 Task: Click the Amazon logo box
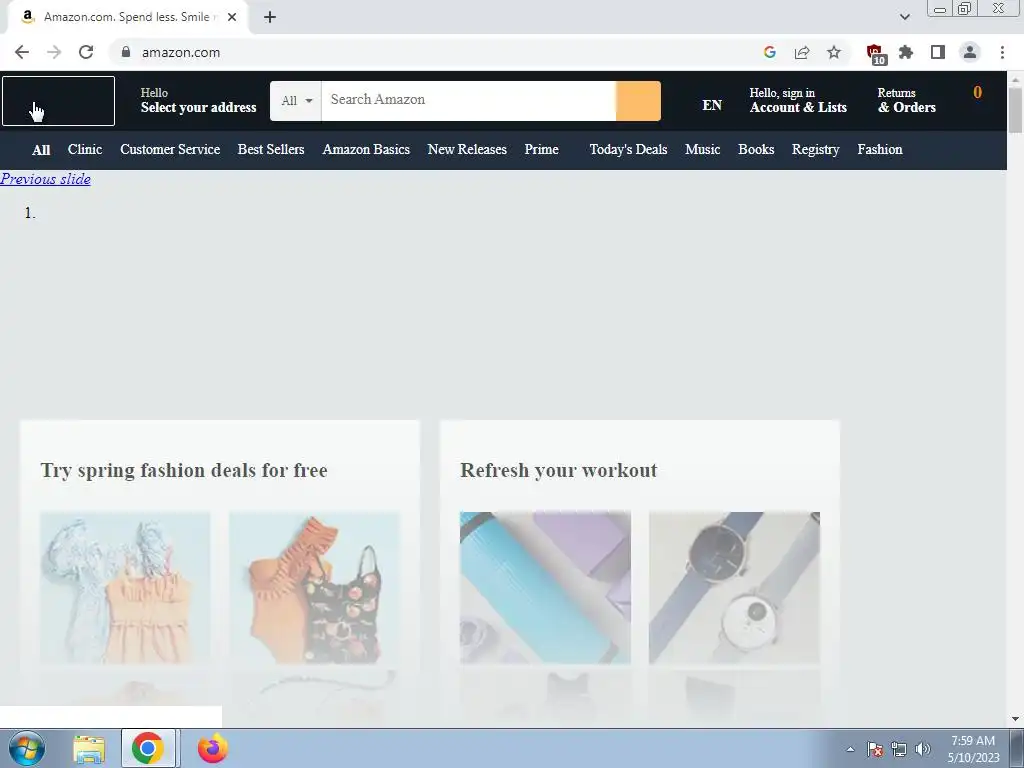pos(58,101)
